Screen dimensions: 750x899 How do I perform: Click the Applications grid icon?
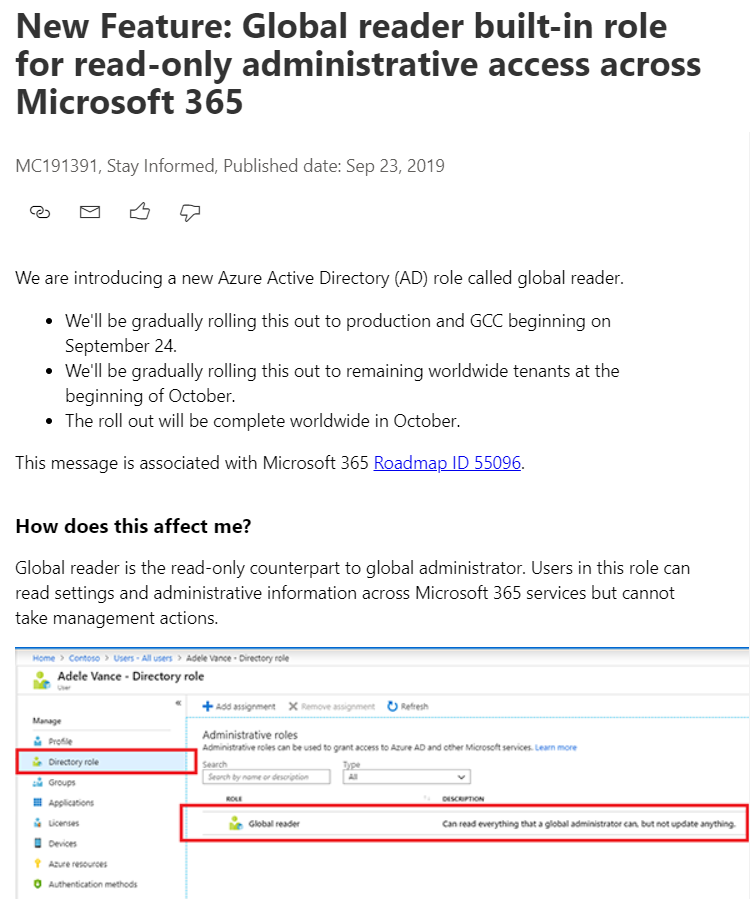38,802
